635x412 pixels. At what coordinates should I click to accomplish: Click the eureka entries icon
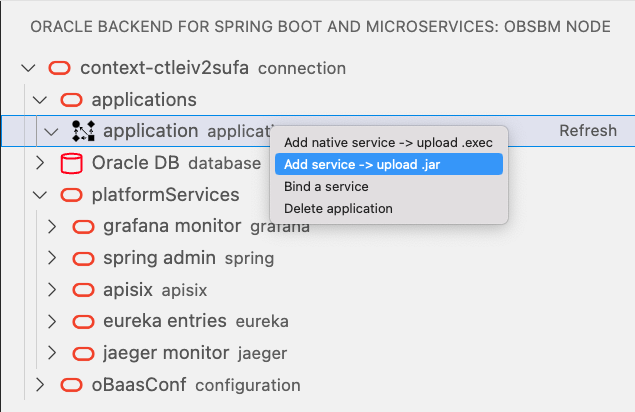coord(83,321)
